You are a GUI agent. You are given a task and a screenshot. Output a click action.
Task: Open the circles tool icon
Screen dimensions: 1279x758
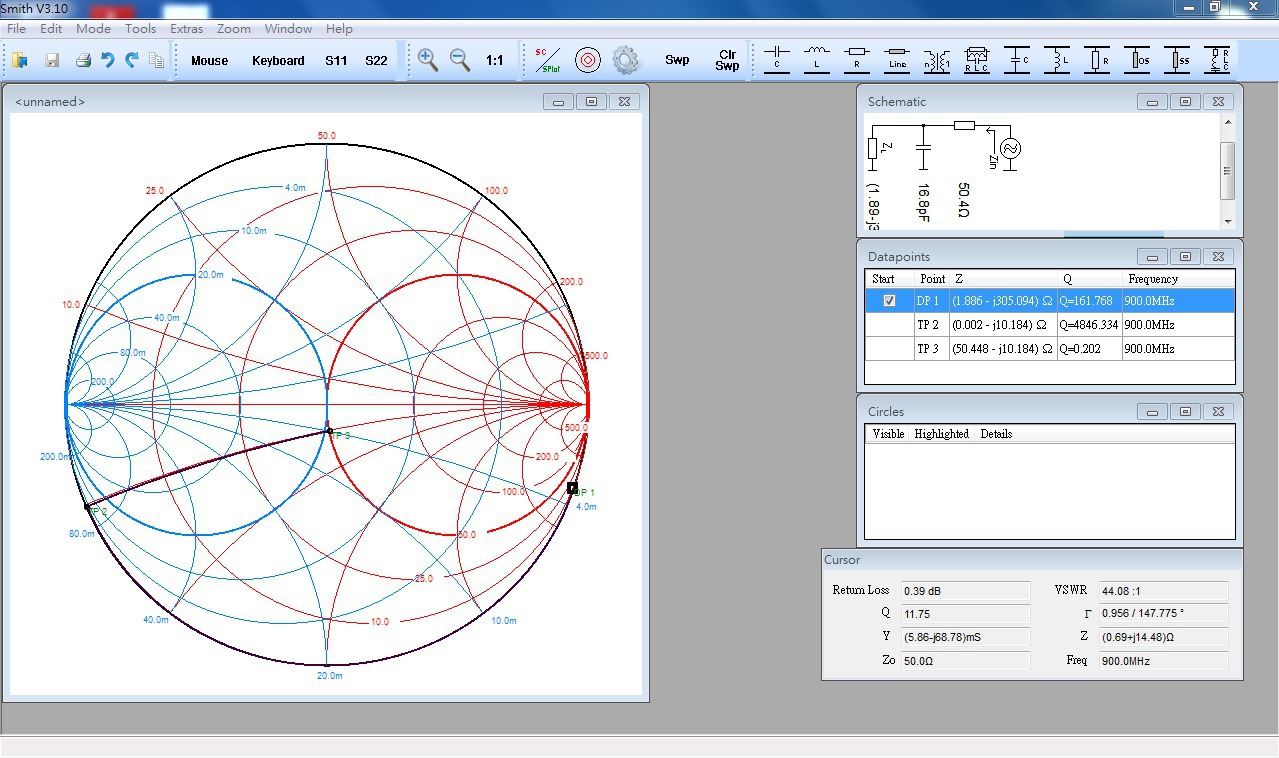click(x=588, y=60)
